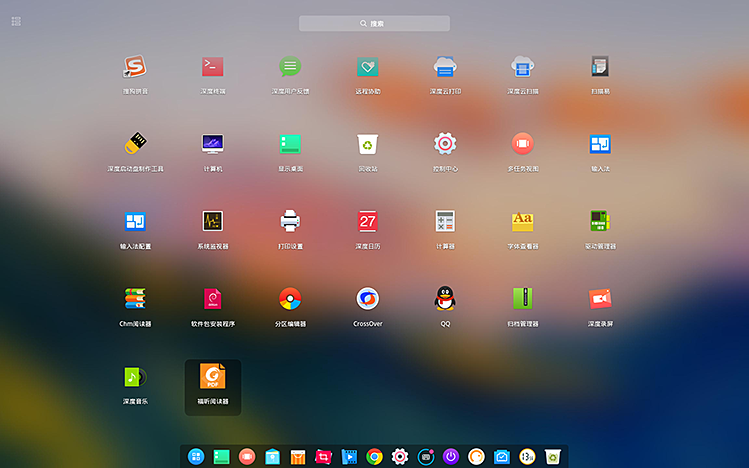The height and width of the screenshot is (468, 749).
Task: Launch Deepin Music (深度音乐)
Action: (x=135, y=376)
